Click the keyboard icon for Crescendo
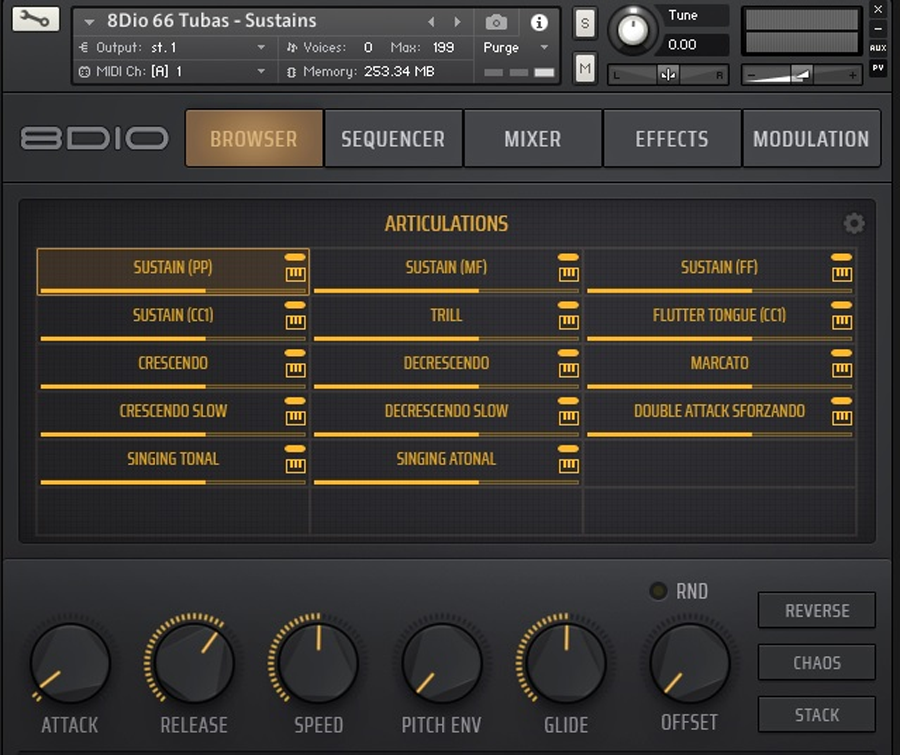 (x=295, y=370)
